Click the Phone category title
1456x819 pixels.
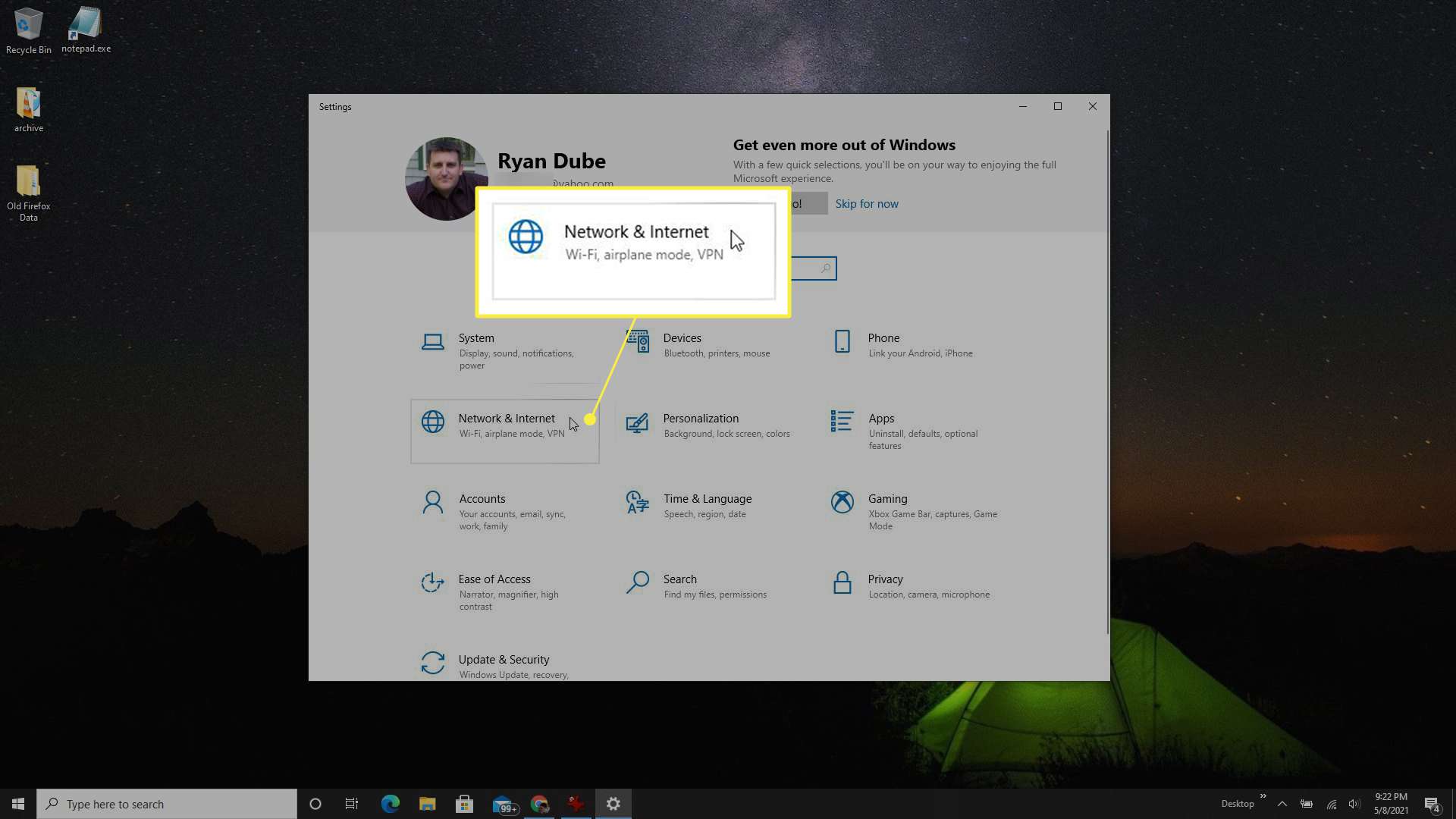tap(883, 338)
